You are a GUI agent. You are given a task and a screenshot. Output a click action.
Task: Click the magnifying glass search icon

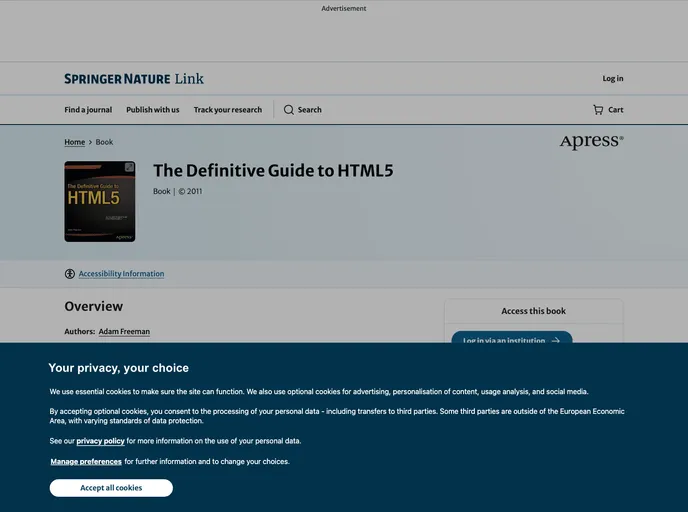click(289, 110)
